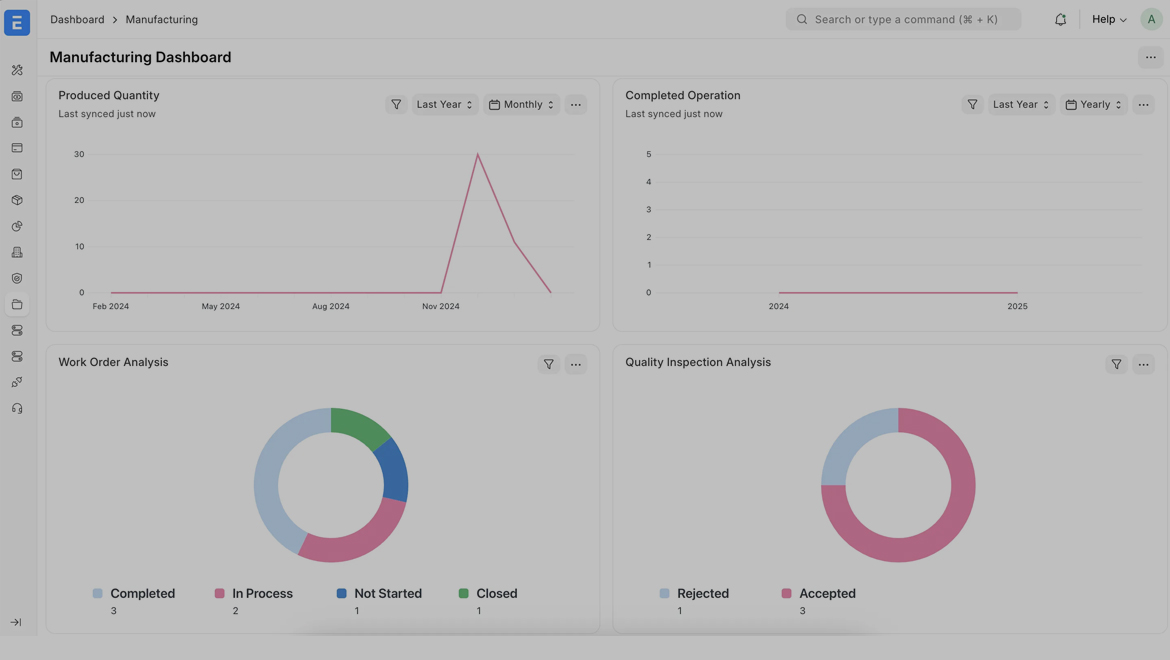Go to Dashboard in the breadcrumb

pyautogui.click(x=77, y=19)
